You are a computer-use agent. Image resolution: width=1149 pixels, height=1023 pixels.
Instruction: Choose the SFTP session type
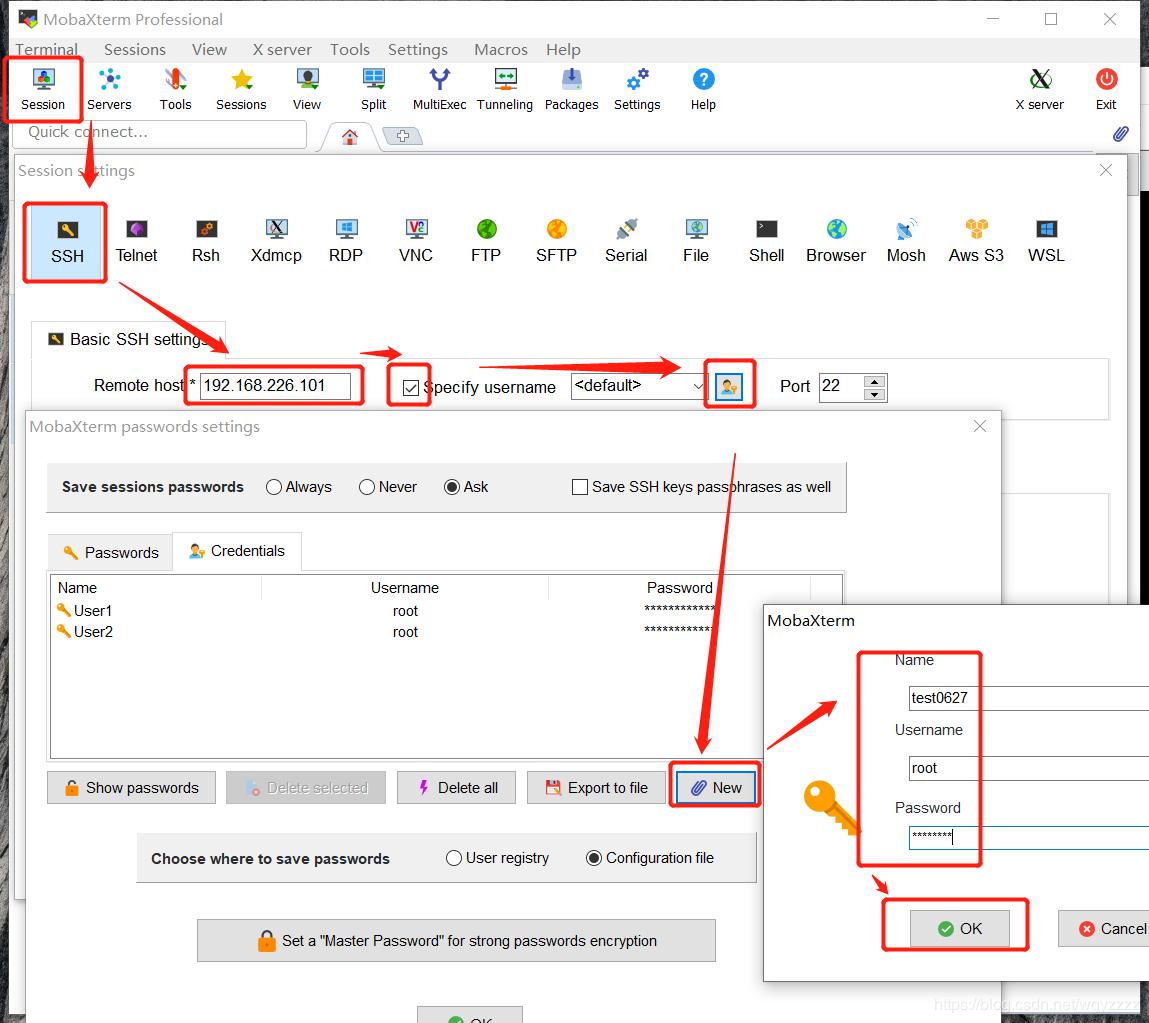coord(556,240)
